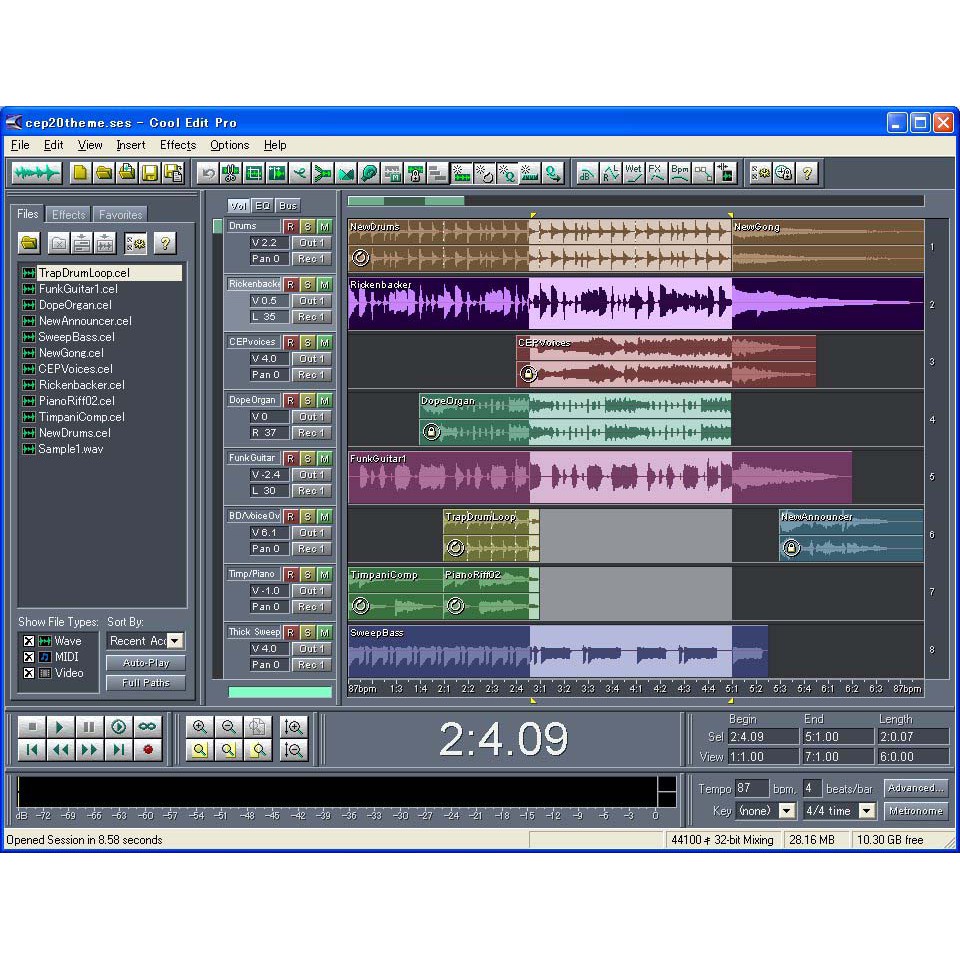Open the Sort By dropdown

point(174,641)
